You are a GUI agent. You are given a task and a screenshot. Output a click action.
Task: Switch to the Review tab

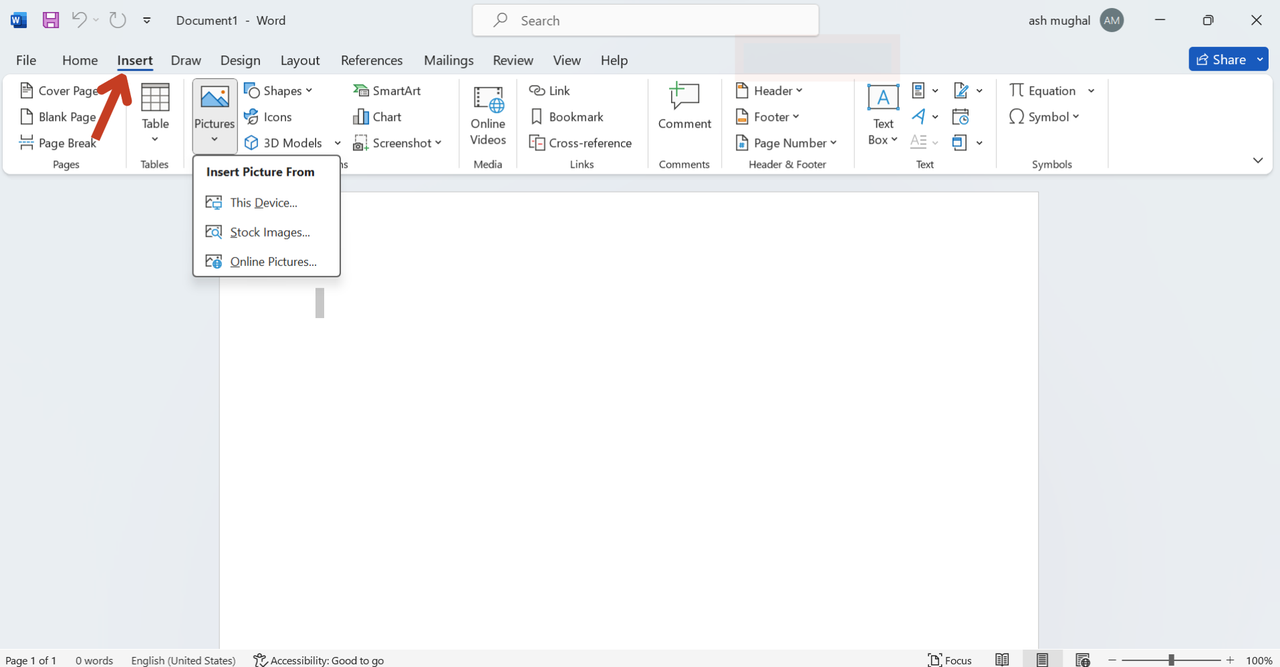tap(513, 60)
